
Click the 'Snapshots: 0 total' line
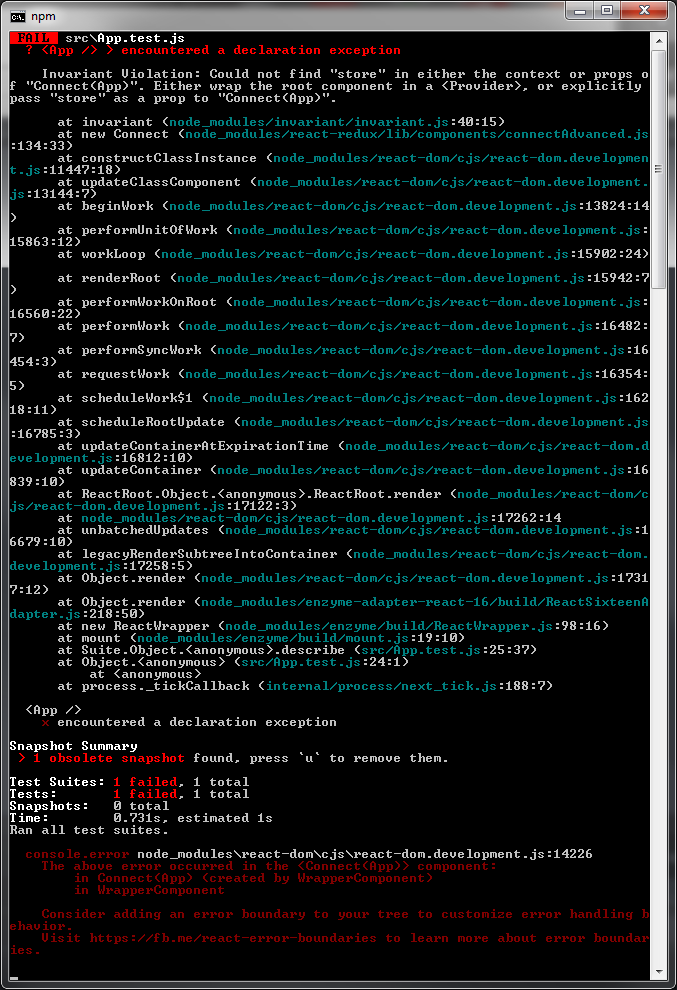click(x=90, y=806)
